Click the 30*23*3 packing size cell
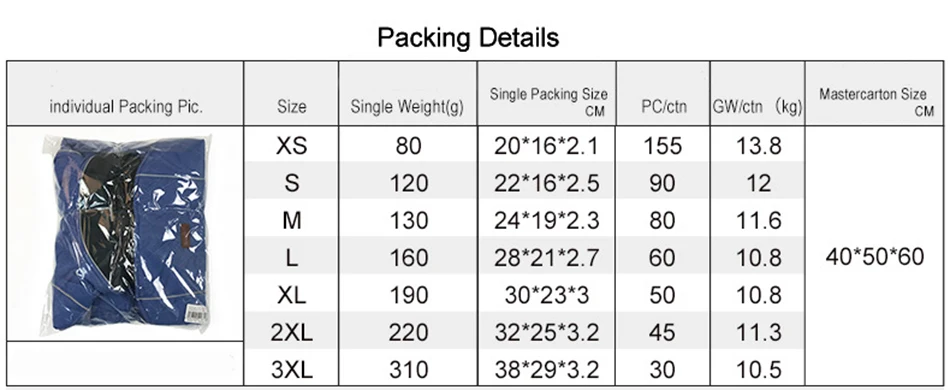 coord(546,295)
